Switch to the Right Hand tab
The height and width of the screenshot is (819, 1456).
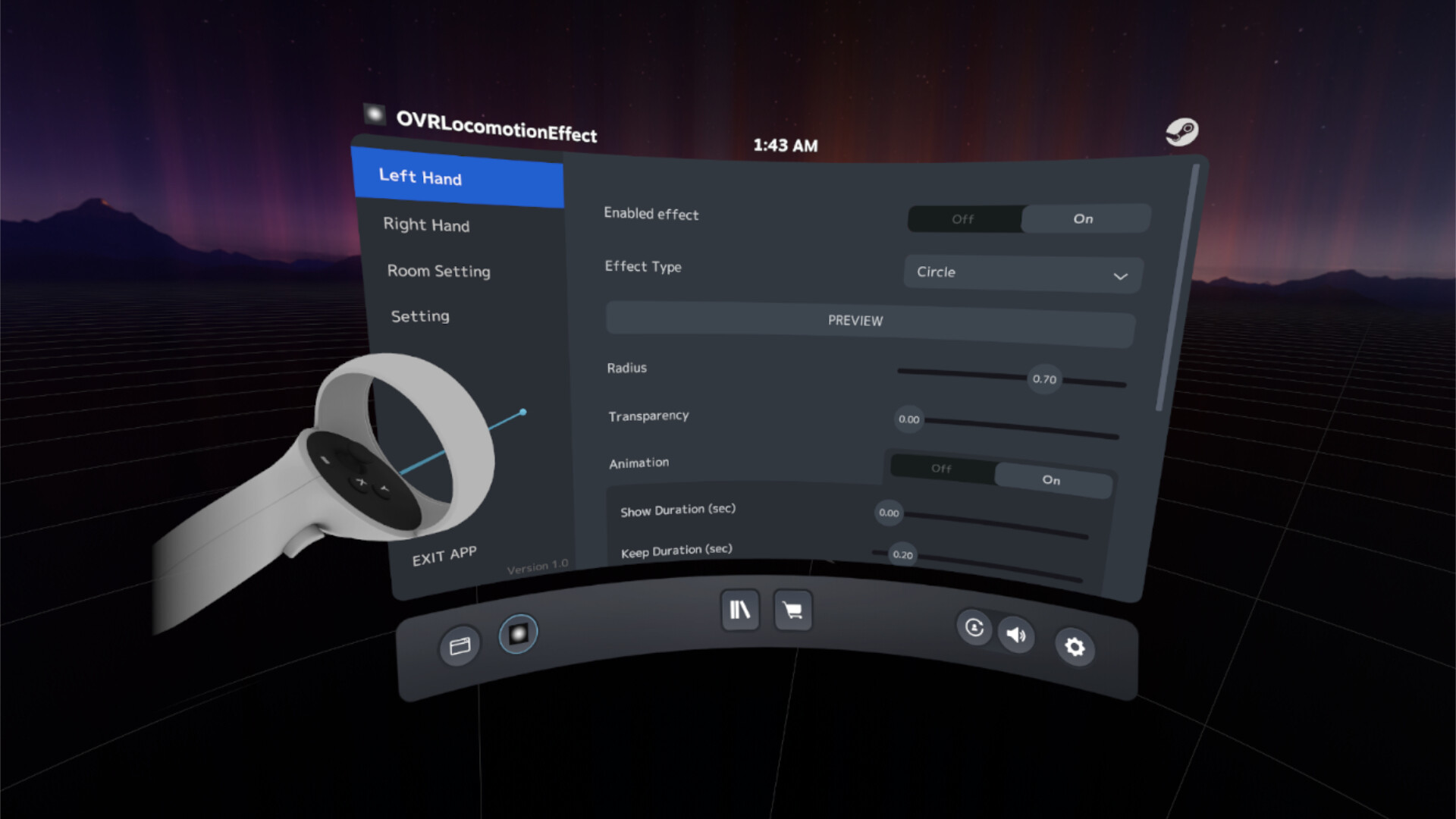pyautogui.click(x=426, y=225)
